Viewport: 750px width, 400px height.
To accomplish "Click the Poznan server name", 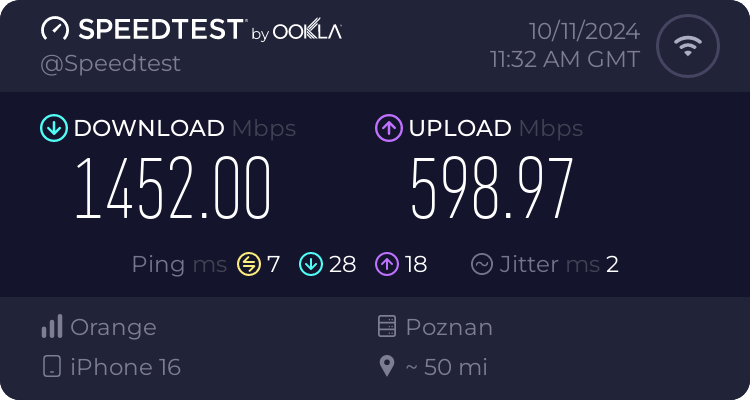I will click(449, 327).
